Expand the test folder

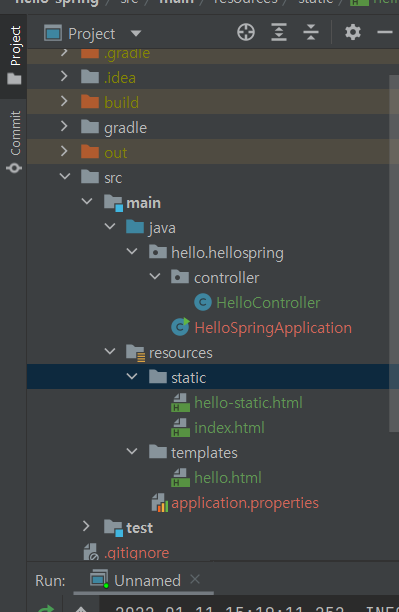pos(87,526)
